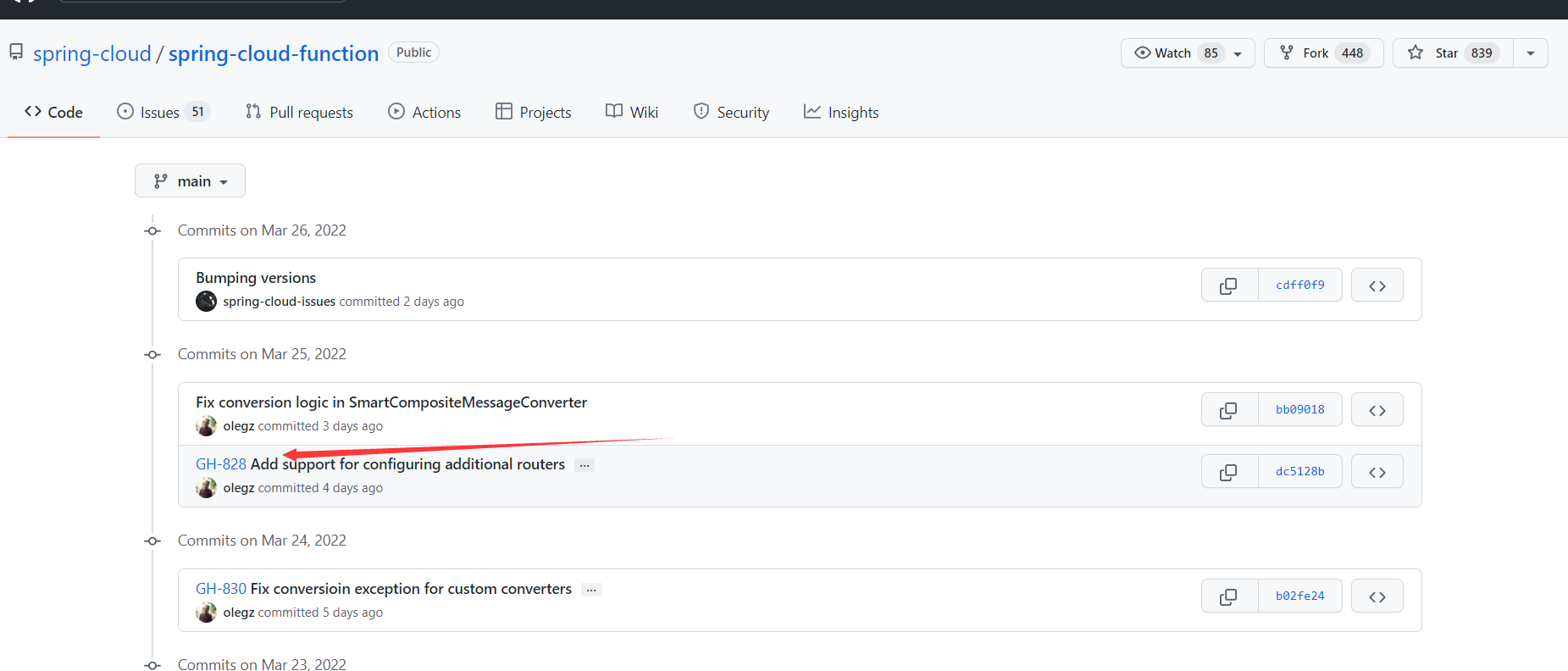This screenshot has width=1568, height=671.
Task: Click the Commits on Mar 26, 2022 heading
Action: point(262,230)
